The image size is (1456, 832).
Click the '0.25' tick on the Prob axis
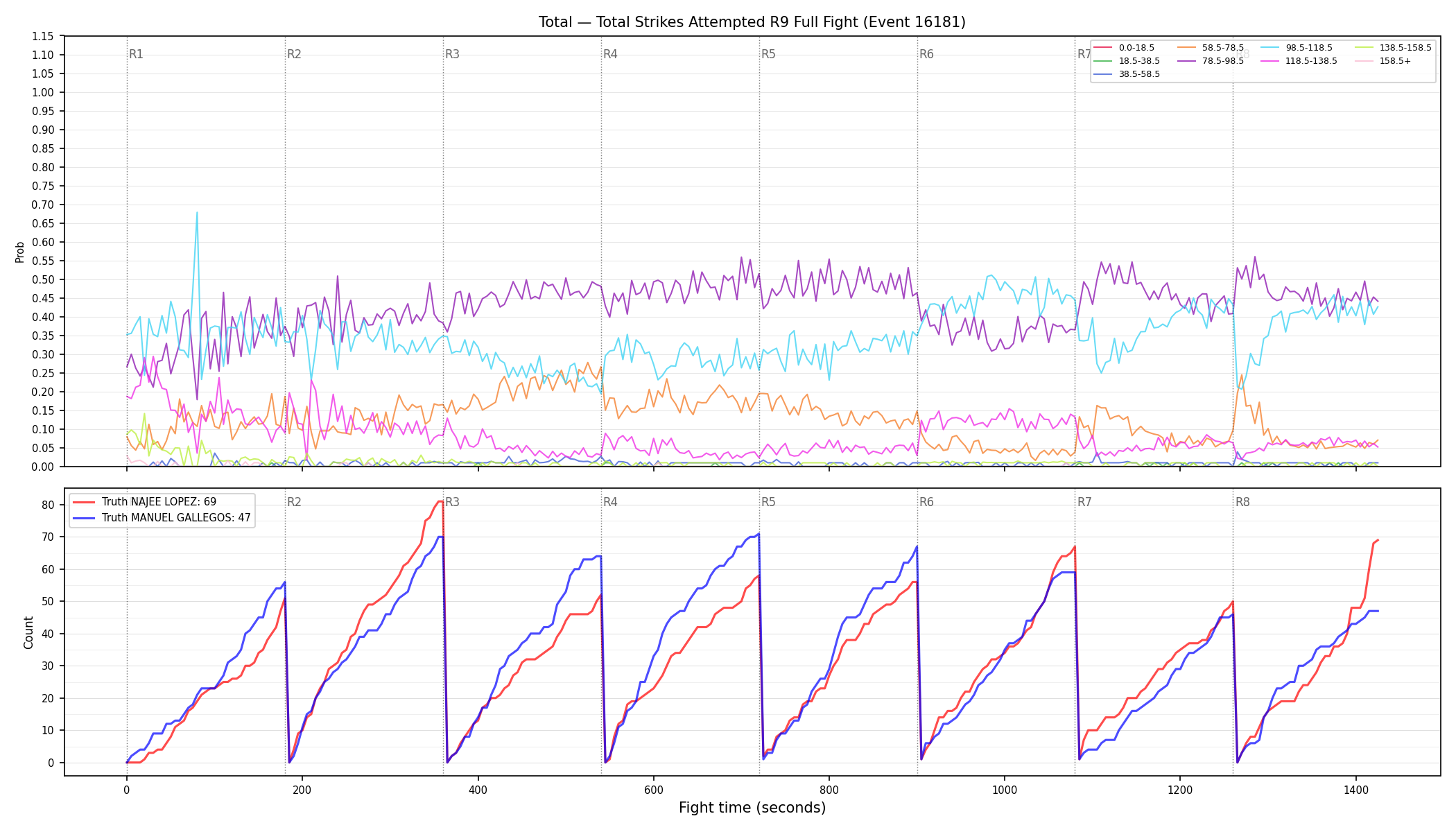tap(43, 373)
